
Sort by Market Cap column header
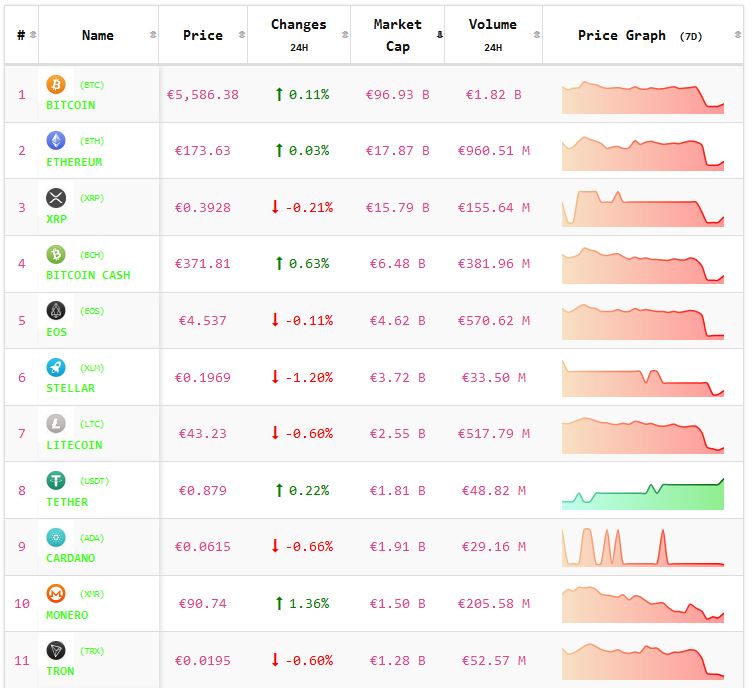point(397,35)
